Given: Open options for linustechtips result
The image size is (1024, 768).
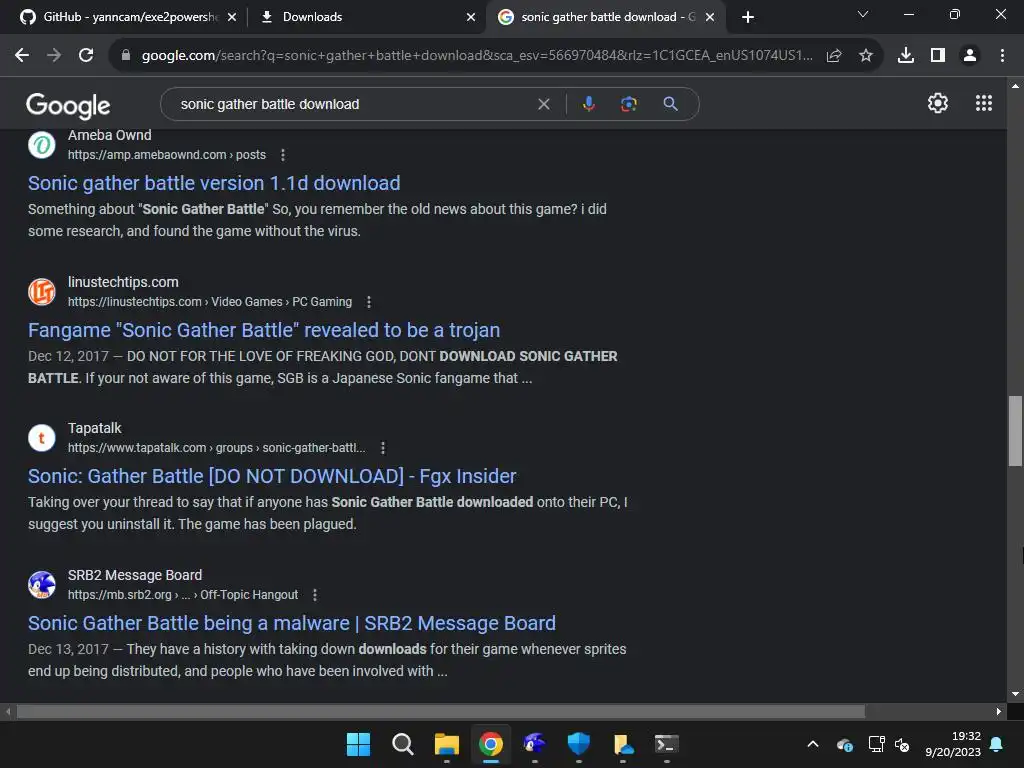Looking at the screenshot, I should pos(369,302).
